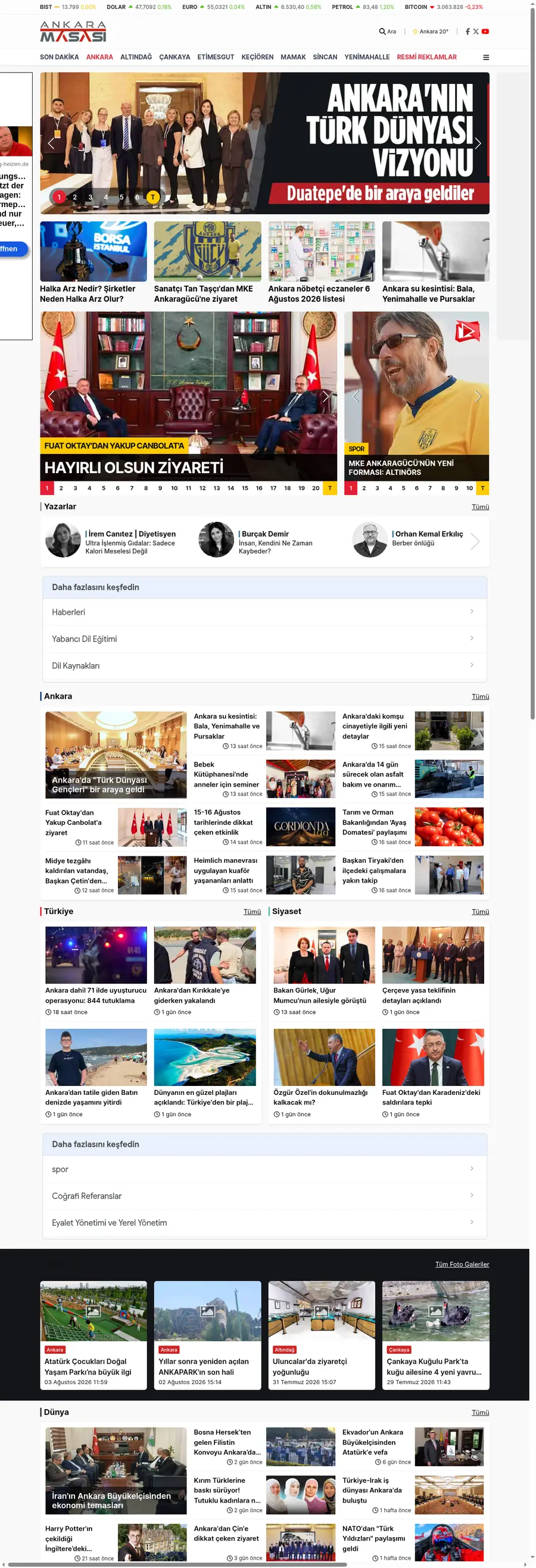Open the SİNCAN menu item
This screenshot has width=536, height=1568.
click(x=325, y=57)
